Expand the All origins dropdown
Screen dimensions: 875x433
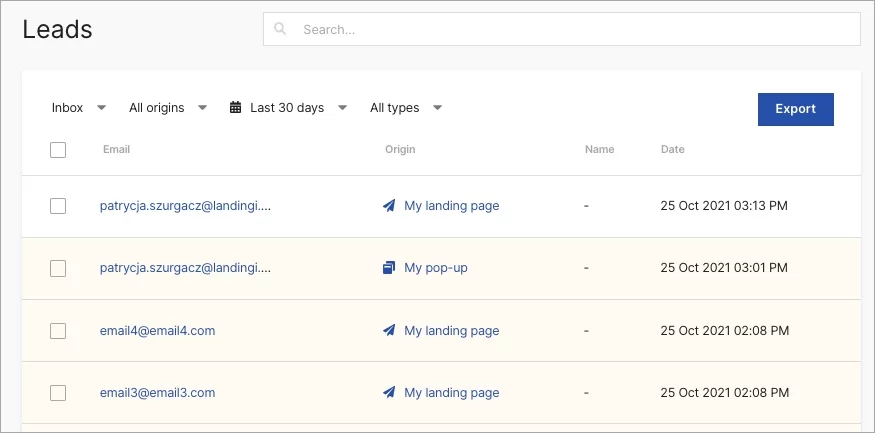tap(167, 108)
